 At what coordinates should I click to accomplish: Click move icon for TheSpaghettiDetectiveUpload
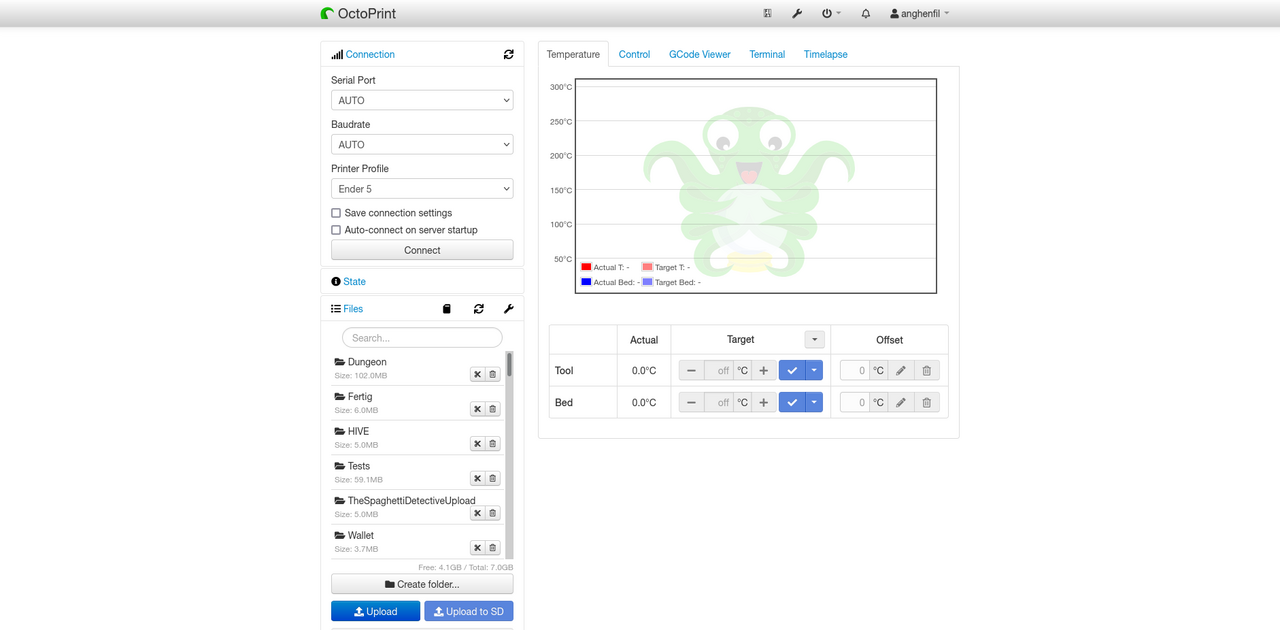tap(477, 513)
